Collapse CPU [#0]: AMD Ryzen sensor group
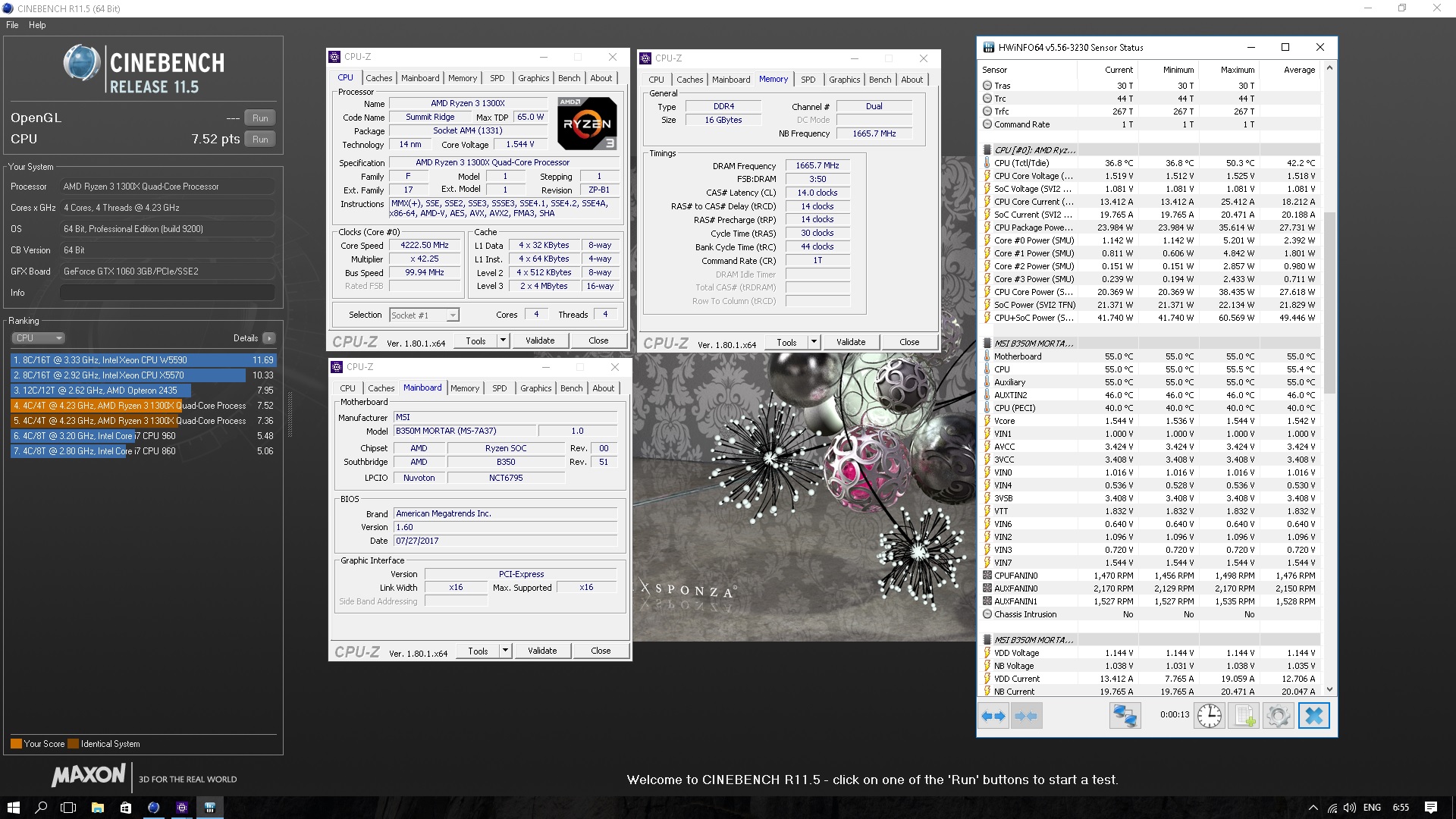This screenshot has width=1456, height=819. [987, 150]
